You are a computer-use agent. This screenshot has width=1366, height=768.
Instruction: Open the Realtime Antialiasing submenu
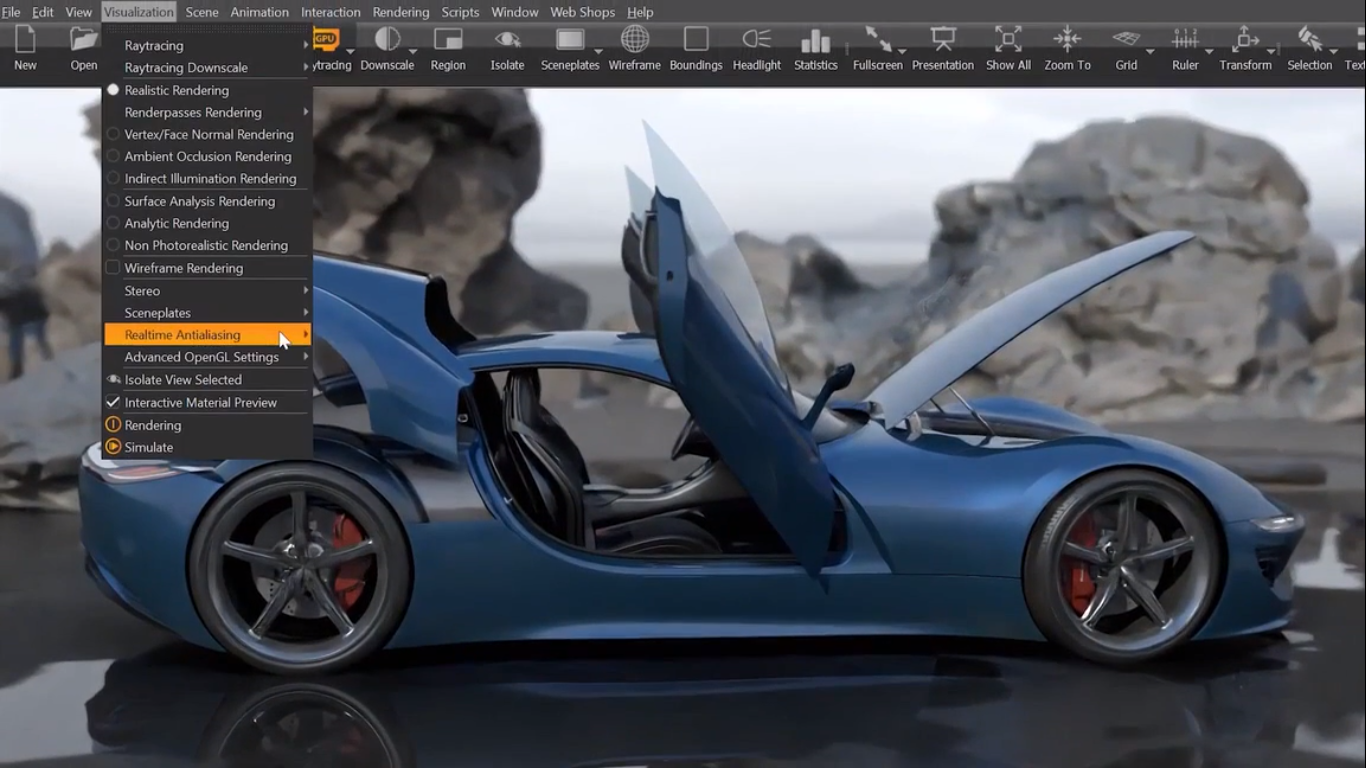click(208, 335)
